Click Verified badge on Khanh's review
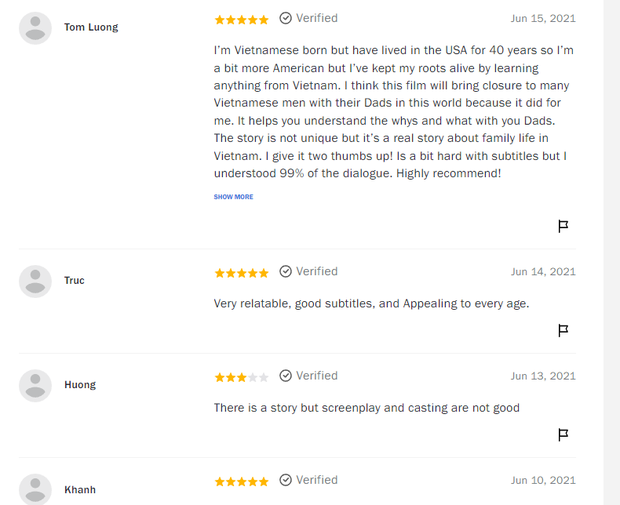Viewport: 620px width, 505px height. click(308, 480)
